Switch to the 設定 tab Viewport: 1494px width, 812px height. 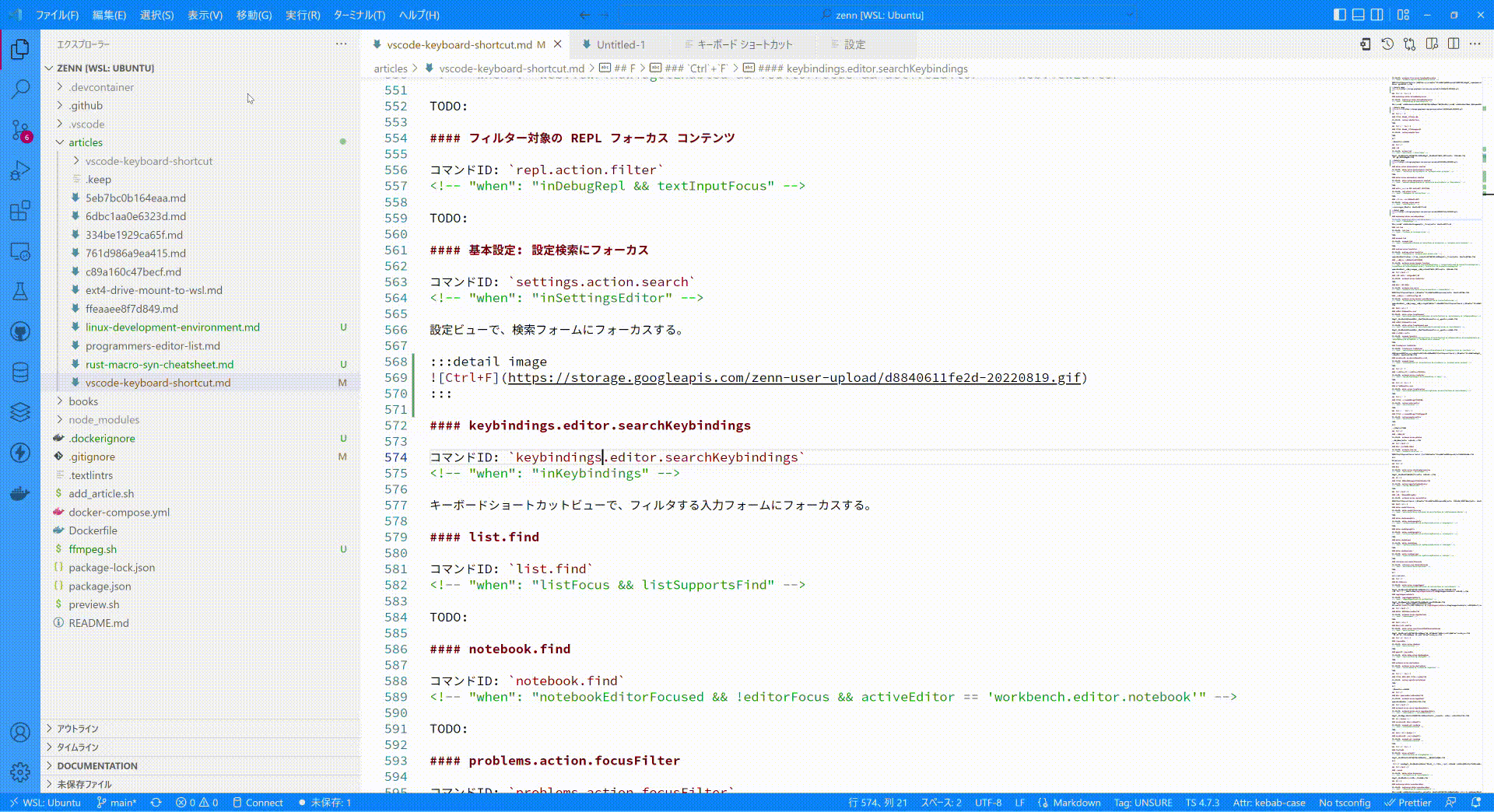tap(854, 44)
